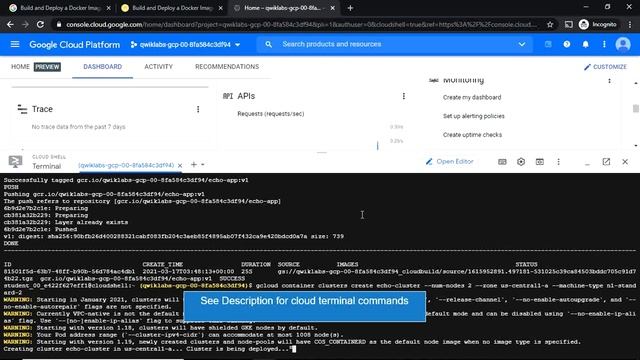Open Cloud Shell in new window
Screen dimensions: 640x360
coord(606,162)
